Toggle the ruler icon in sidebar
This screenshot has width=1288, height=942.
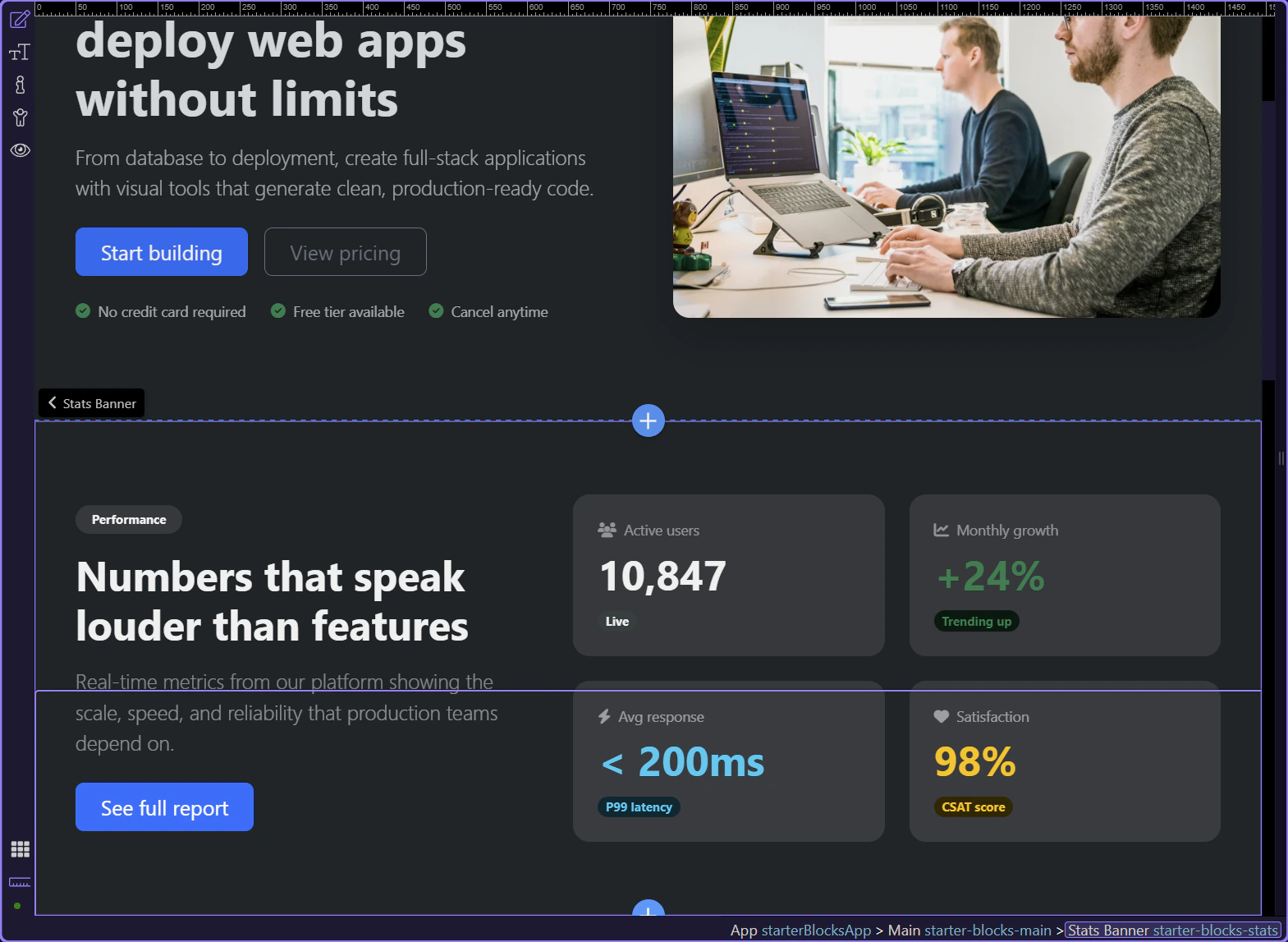[x=20, y=882]
